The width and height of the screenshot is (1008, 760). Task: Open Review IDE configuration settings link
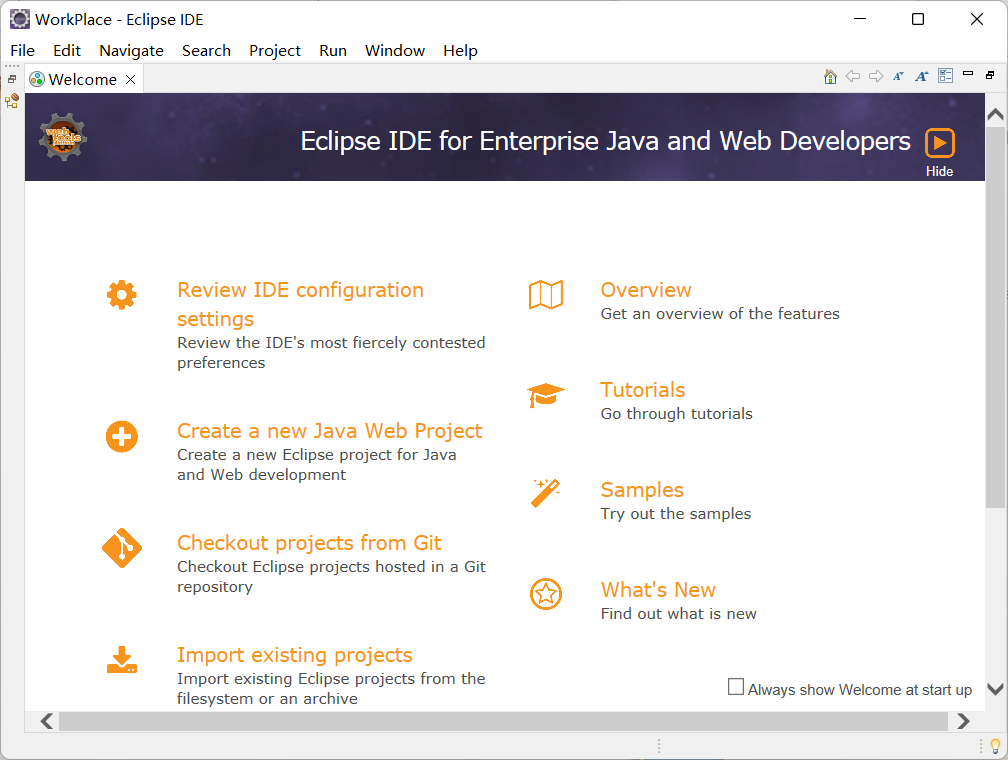(x=300, y=304)
